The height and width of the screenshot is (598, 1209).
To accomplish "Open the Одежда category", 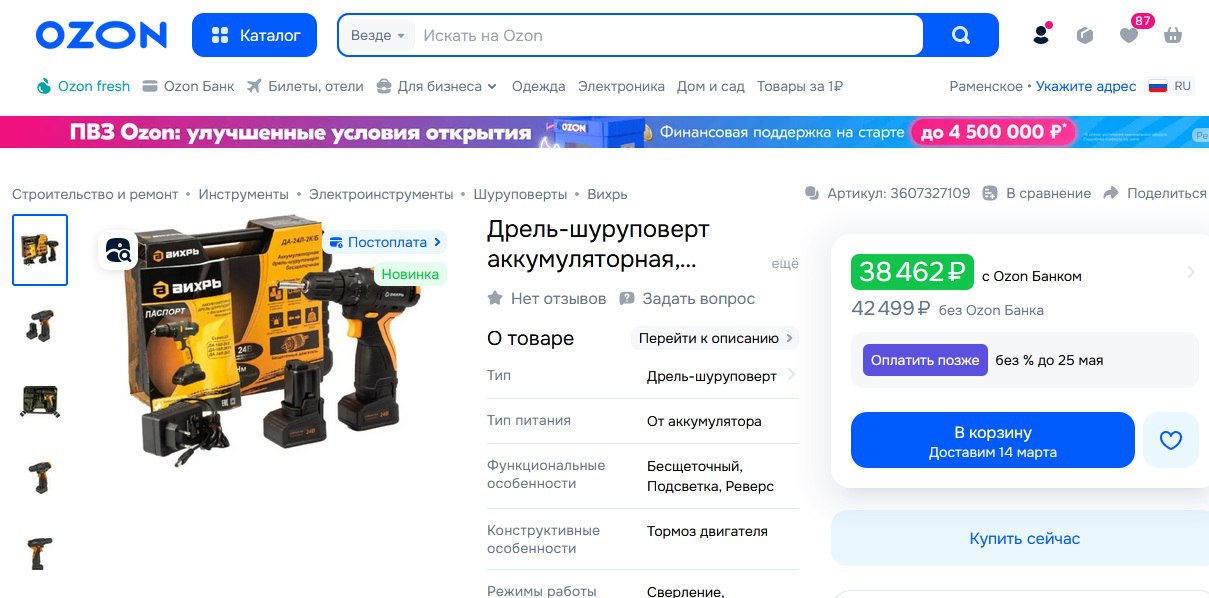I will coord(538,86).
